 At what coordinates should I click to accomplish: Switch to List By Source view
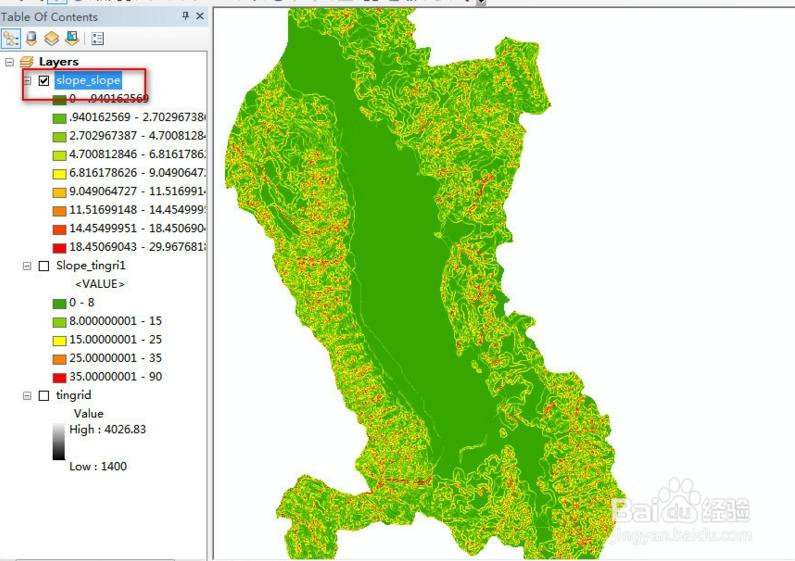[31, 39]
